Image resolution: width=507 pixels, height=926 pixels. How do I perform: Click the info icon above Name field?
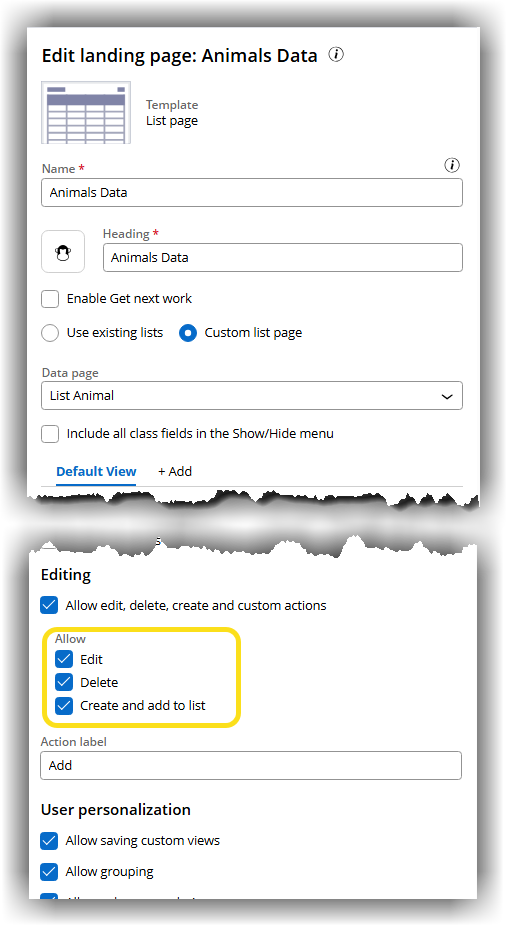pyautogui.click(x=452, y=165)
